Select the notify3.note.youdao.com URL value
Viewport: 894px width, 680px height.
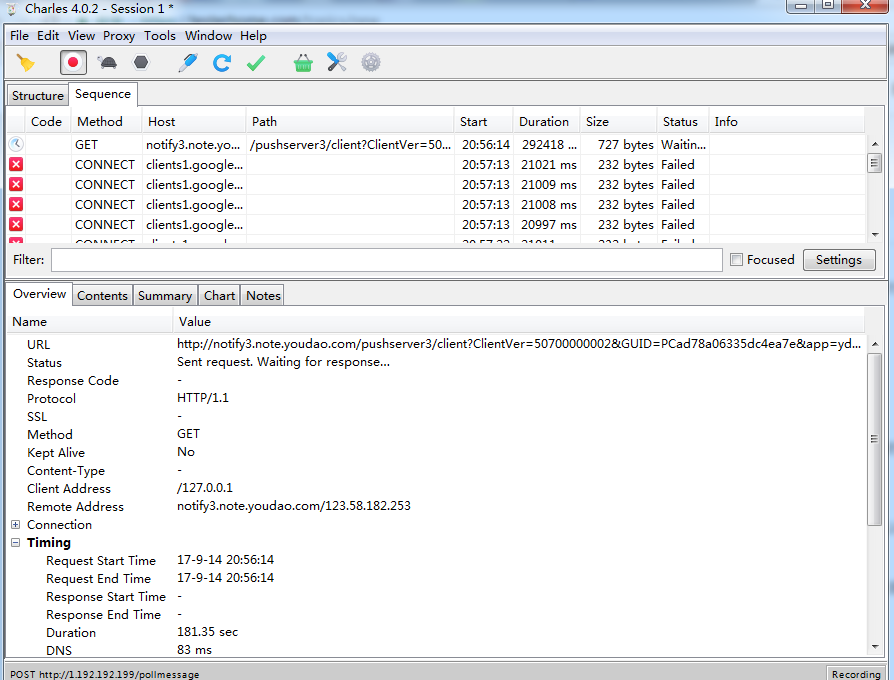519,344
